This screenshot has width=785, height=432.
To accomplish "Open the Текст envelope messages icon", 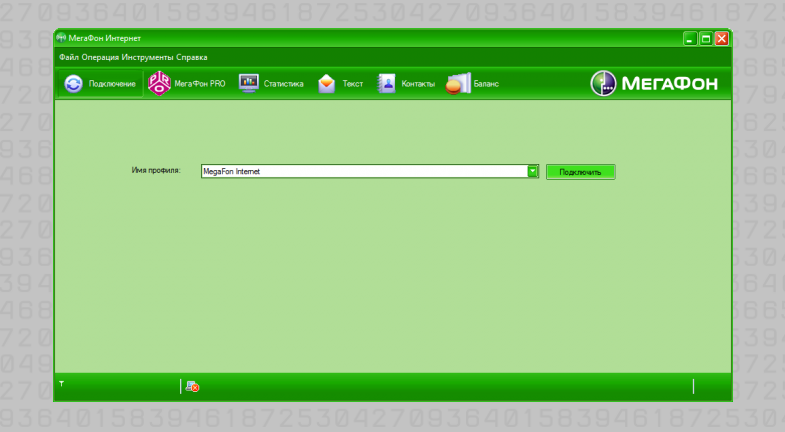I will coord(326,84).
